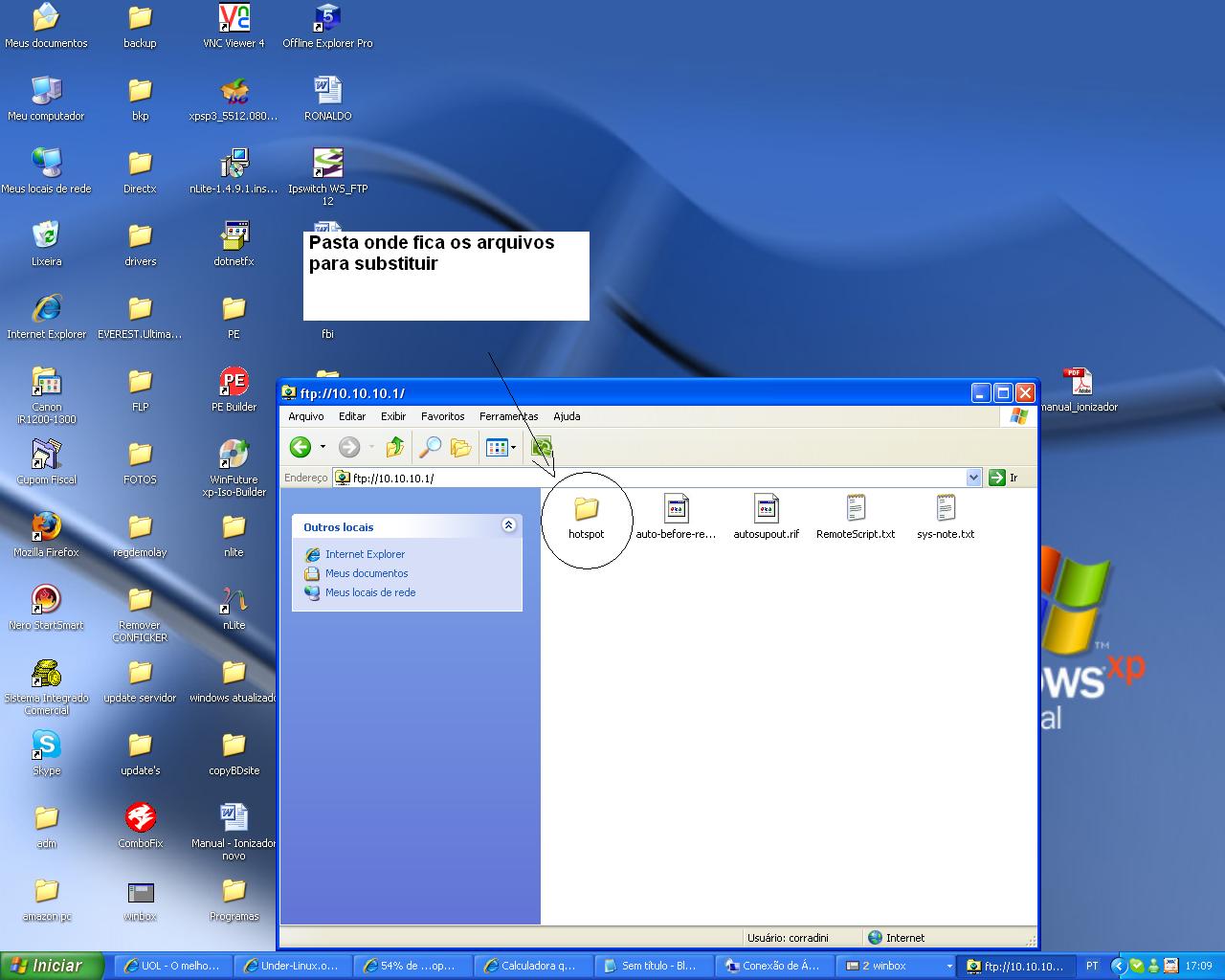Select the Nero StartSmart desktop icon
The width and height of the screenshot is (1225, 980).
point(46,608)
